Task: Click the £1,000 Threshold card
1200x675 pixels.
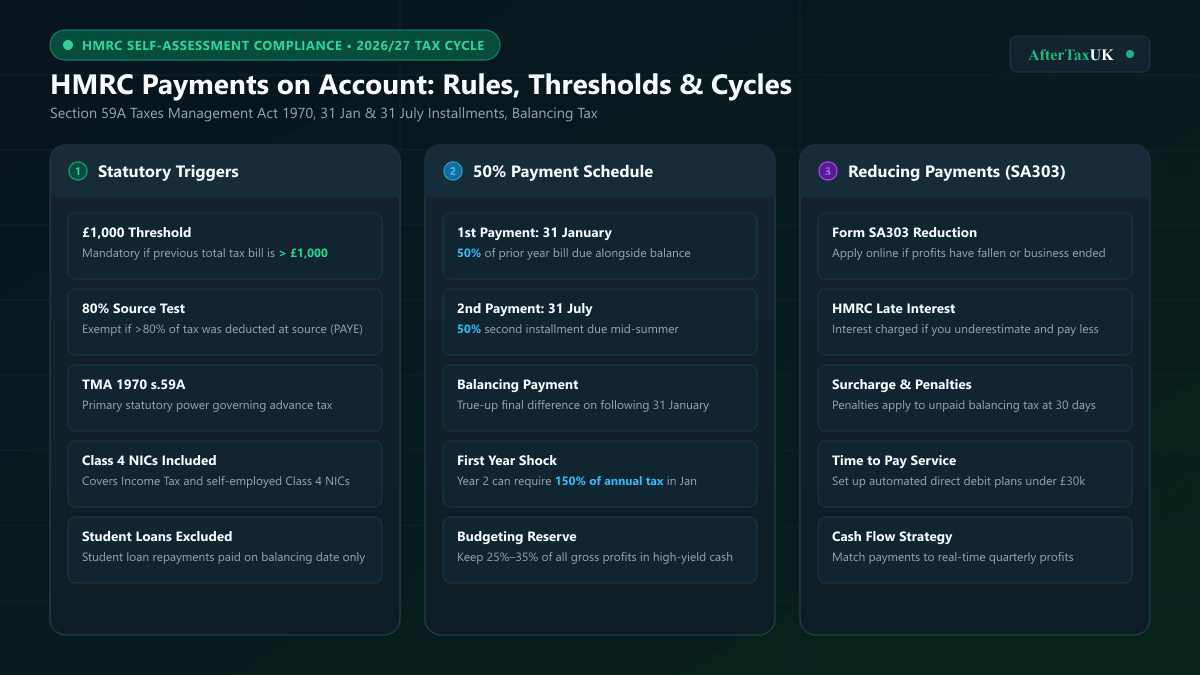Action: point(225,246)
